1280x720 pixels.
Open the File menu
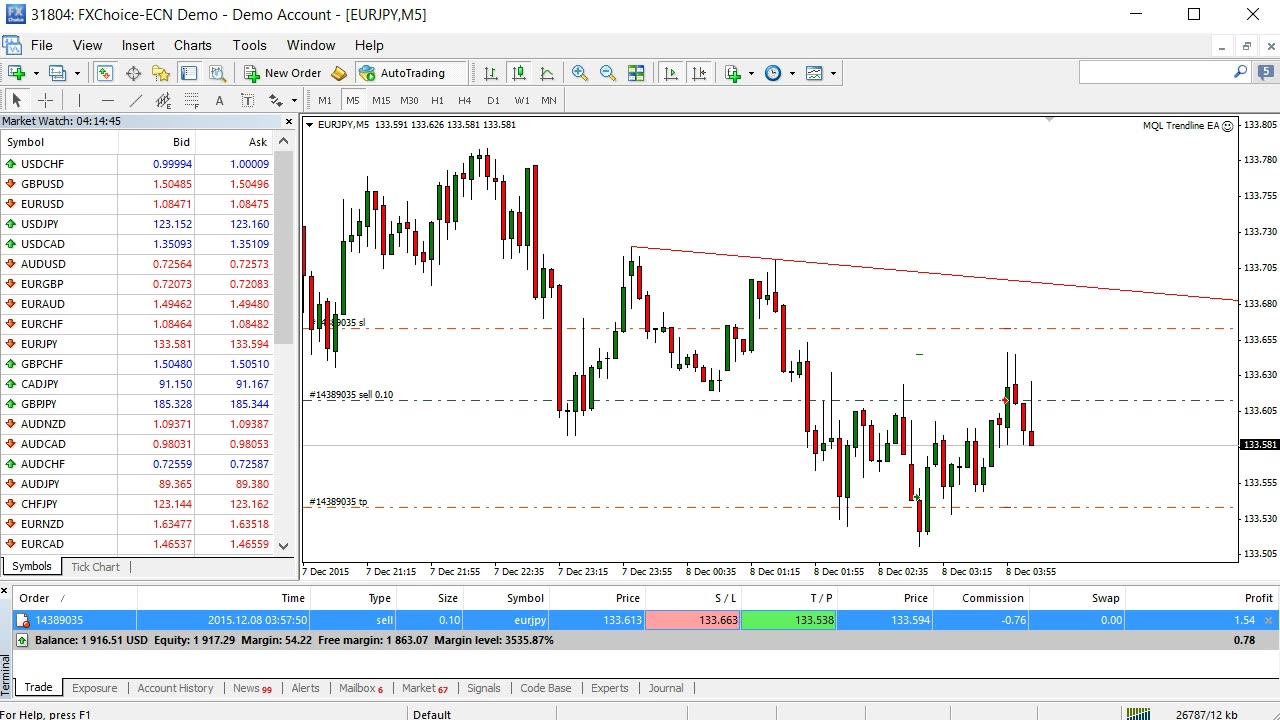pos(42,45)
